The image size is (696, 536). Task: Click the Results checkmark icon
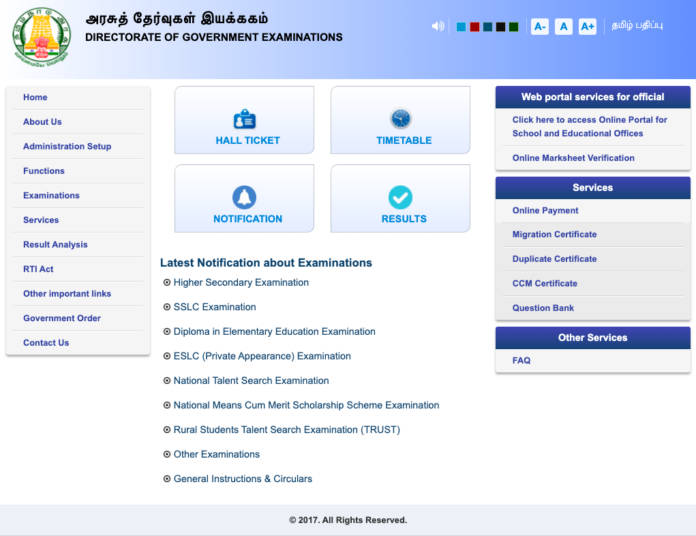point(400,197)
